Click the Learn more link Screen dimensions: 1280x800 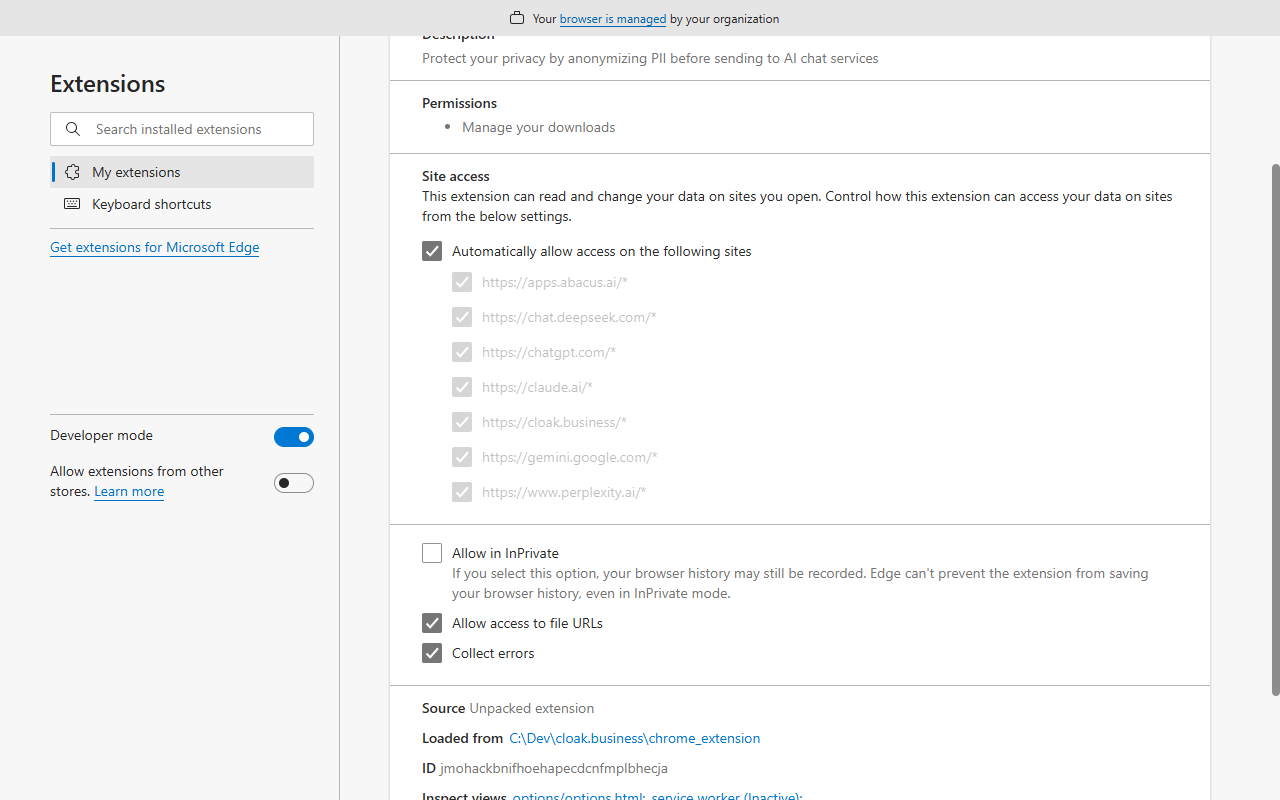click(129, 491)
